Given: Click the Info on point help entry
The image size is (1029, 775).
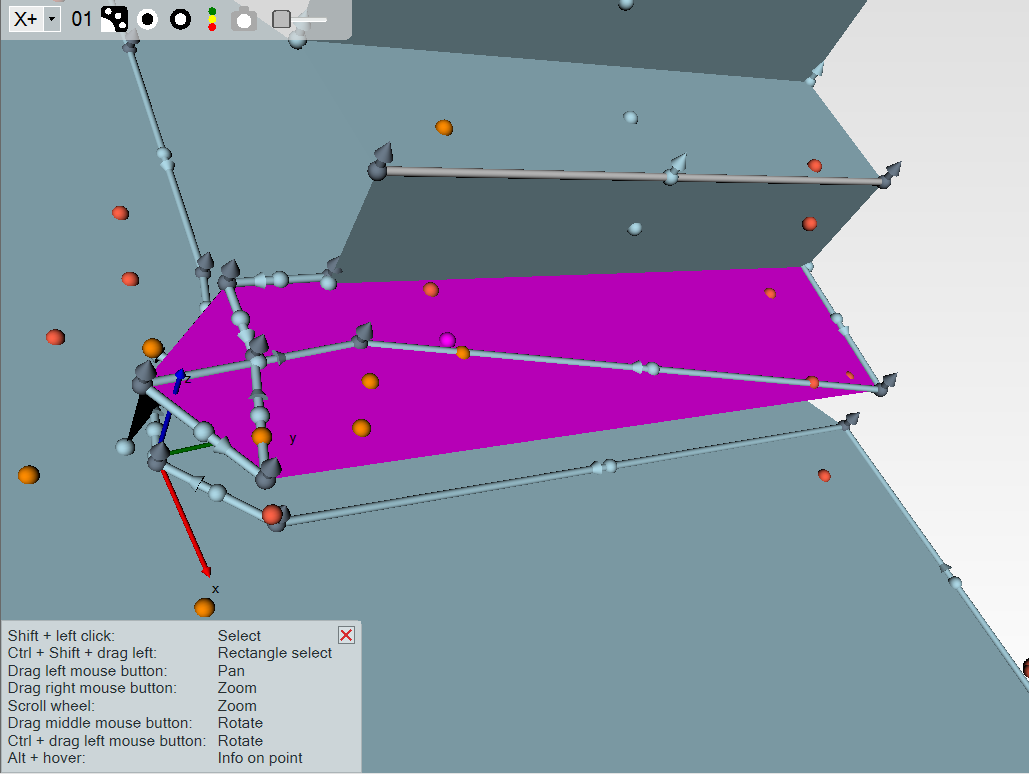Looking at the screenshot, I should (260, 758).
